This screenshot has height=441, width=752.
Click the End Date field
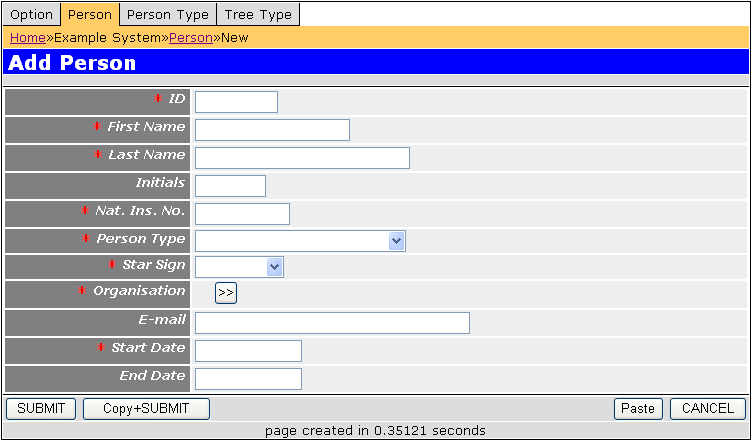pos(248,379)
